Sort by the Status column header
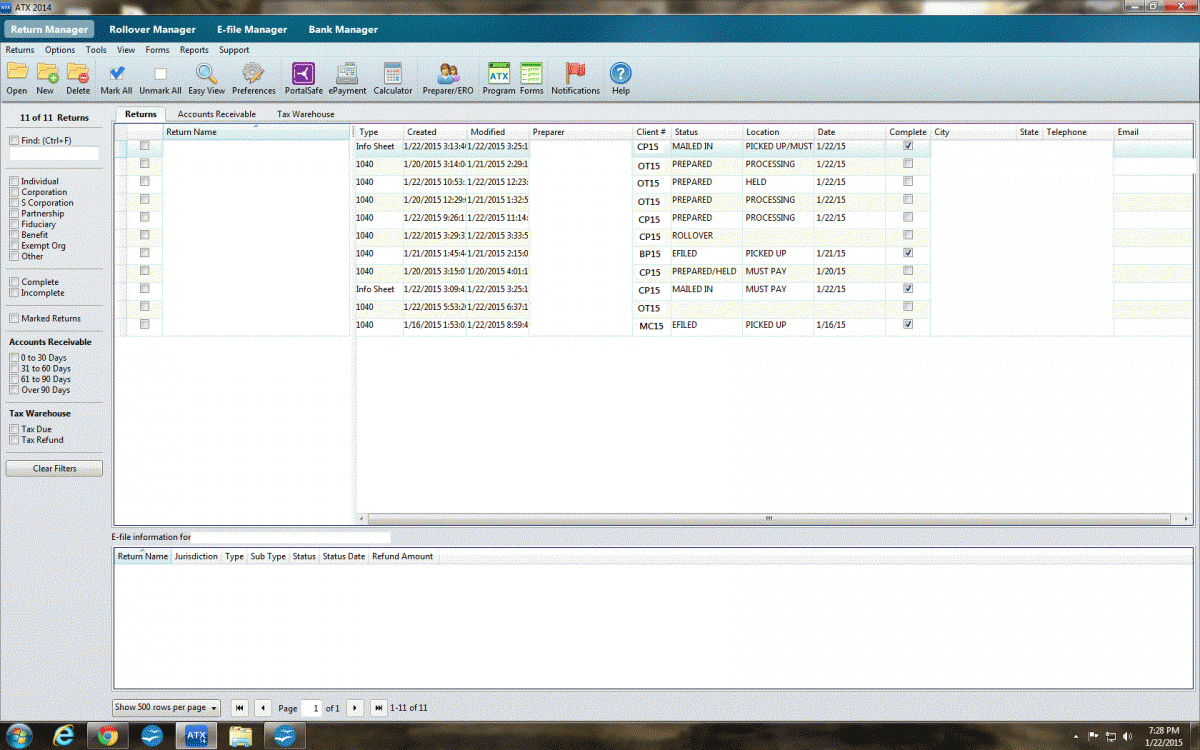The height and width of the screenshot is (750, 1200). pos(706,132)
